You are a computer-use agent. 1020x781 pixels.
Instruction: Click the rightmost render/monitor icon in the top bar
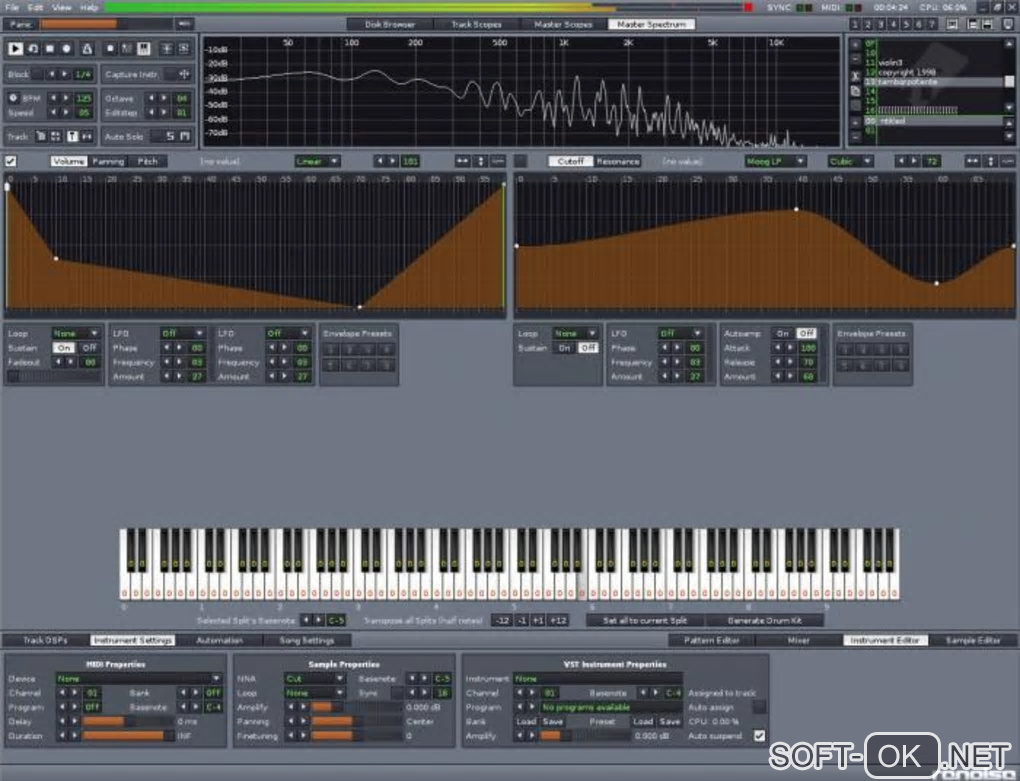(x=1008, y=25)
